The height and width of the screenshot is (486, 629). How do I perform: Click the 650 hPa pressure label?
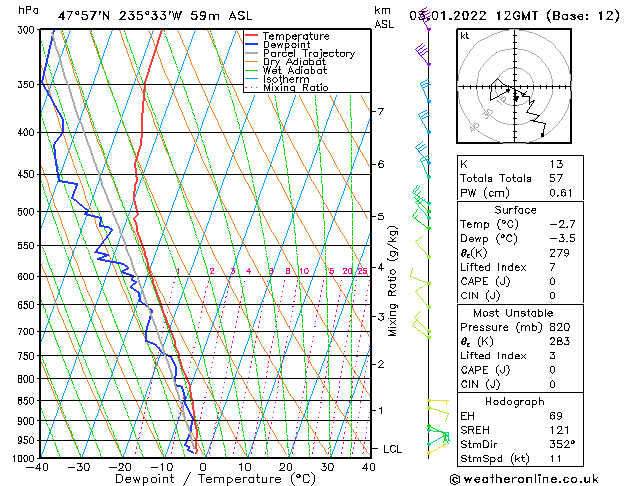point(28,305)
